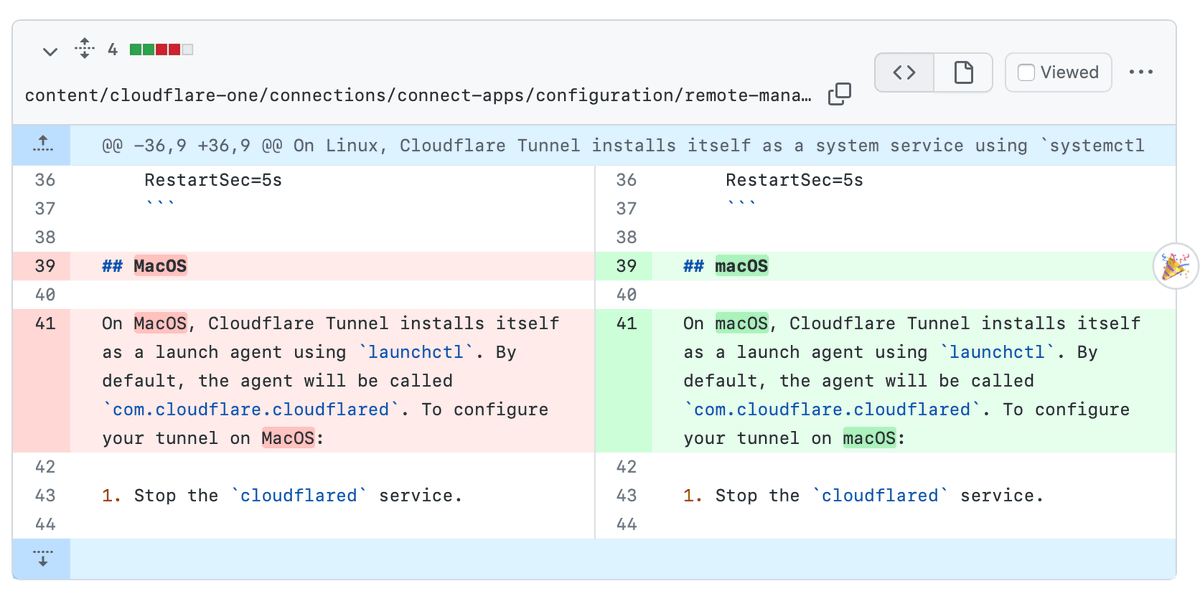Click the diffstat colored blocks indicator

pyautogui.click(x=161, y=49)
